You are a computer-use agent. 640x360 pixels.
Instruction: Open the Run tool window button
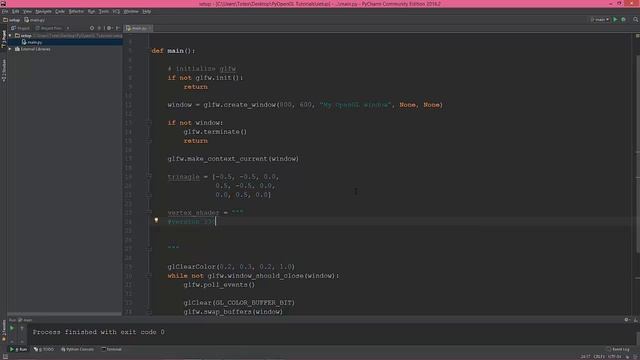pos(19,349)
